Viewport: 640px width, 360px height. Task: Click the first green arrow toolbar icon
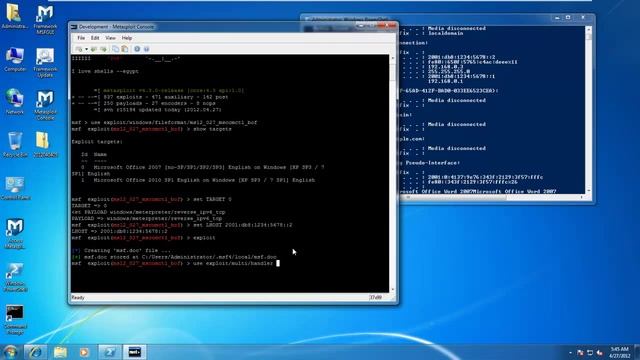point(94,49)
